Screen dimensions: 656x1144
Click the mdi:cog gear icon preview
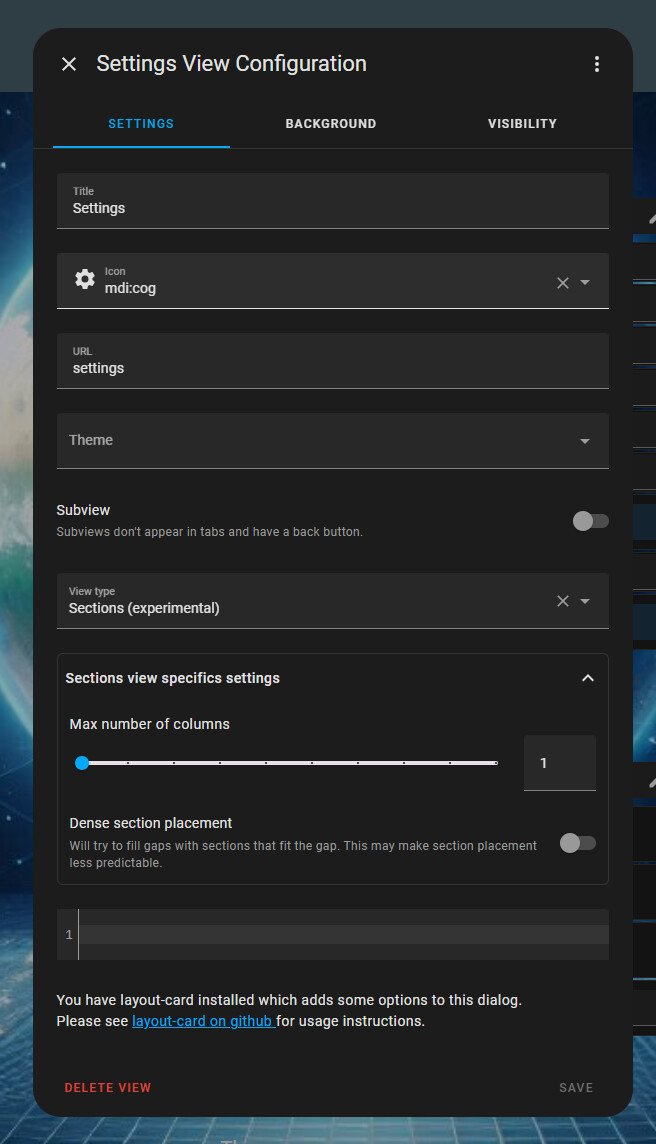(85, 278)
